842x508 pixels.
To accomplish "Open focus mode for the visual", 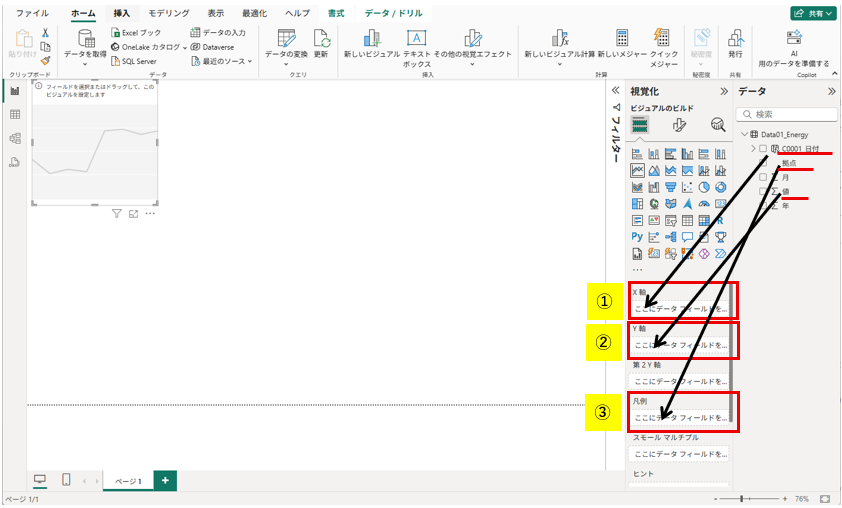I will 133,214.
